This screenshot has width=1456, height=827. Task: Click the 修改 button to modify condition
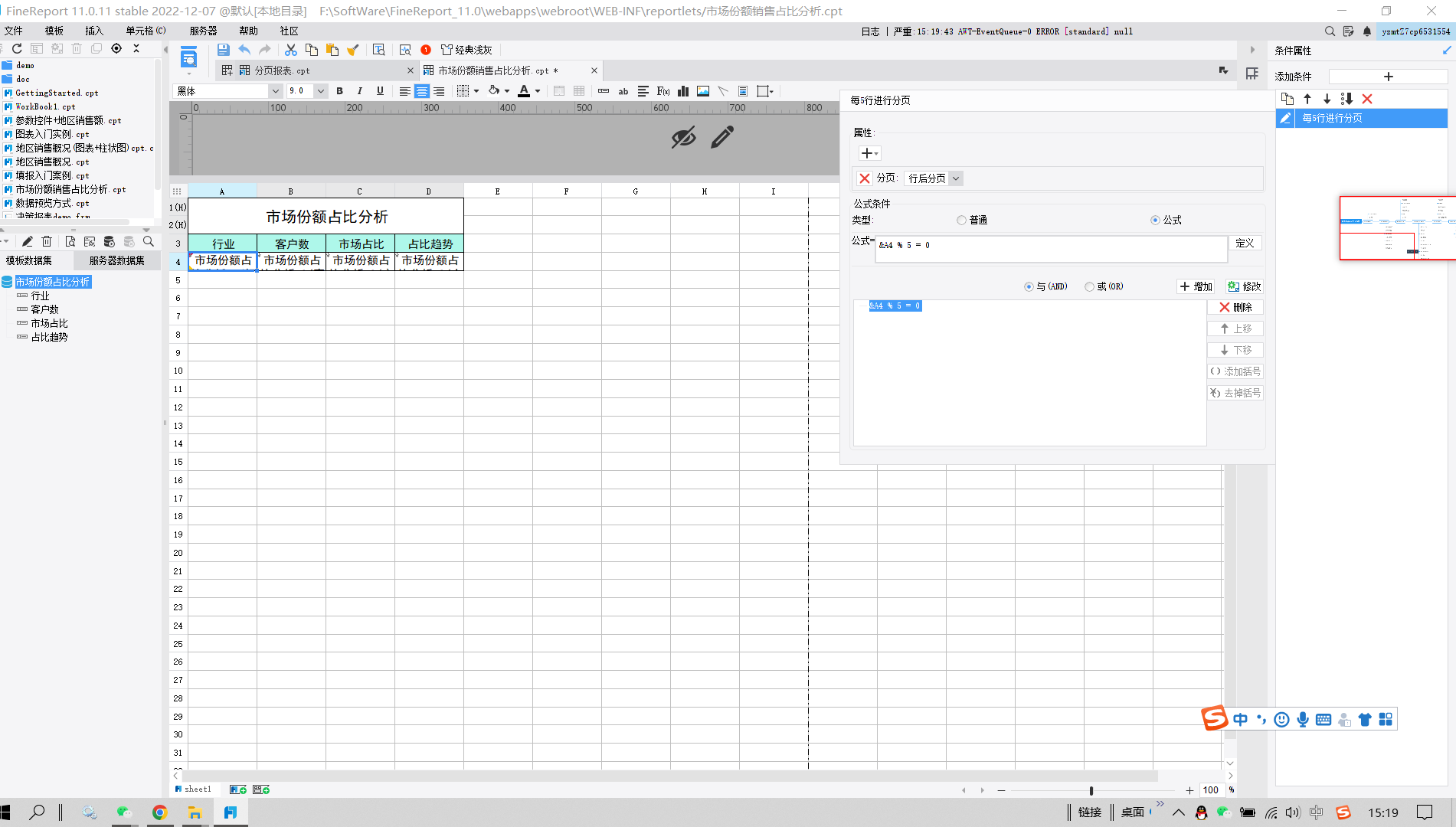[x=1244, y=286]
